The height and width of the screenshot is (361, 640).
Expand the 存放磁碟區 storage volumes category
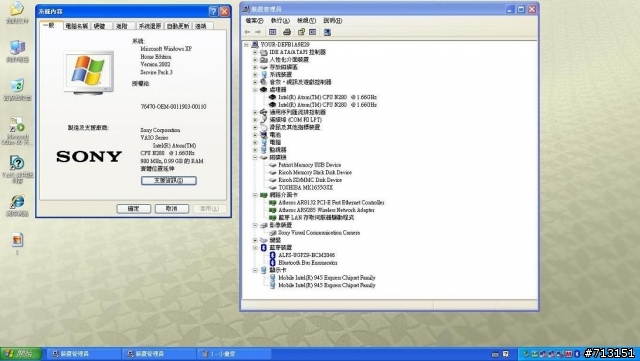255,67
